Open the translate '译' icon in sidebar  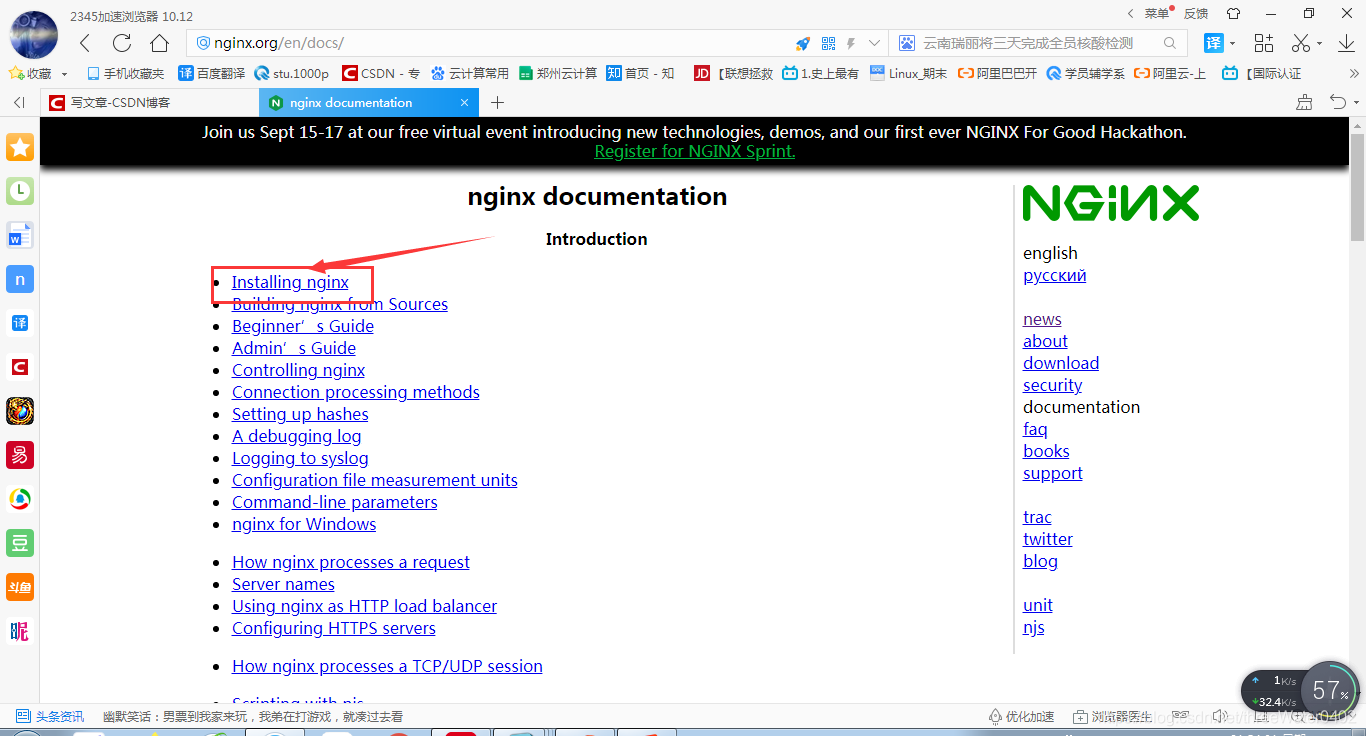(20, 323)
